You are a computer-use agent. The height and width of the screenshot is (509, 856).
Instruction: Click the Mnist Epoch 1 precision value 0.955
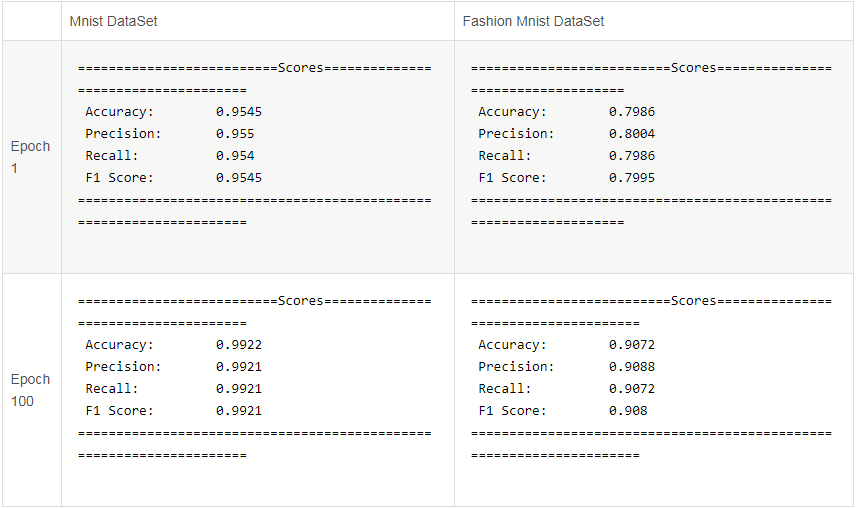[235, 134]
